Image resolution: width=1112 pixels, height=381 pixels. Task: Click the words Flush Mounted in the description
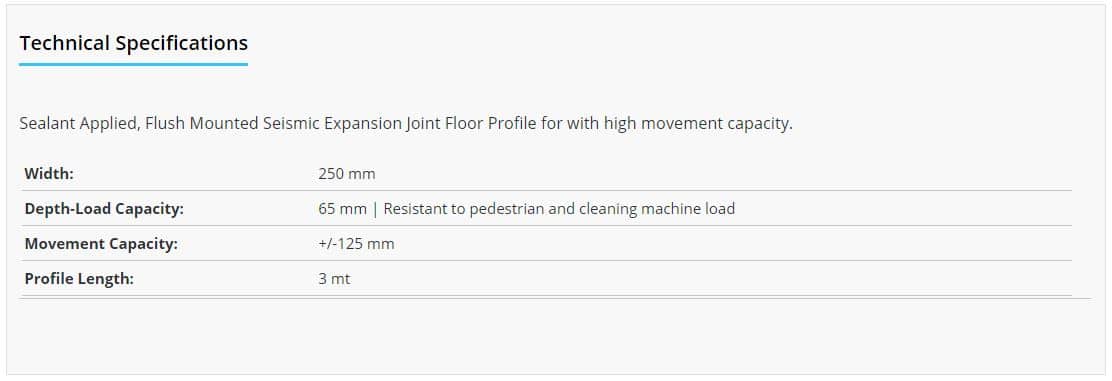click(202, 123)
